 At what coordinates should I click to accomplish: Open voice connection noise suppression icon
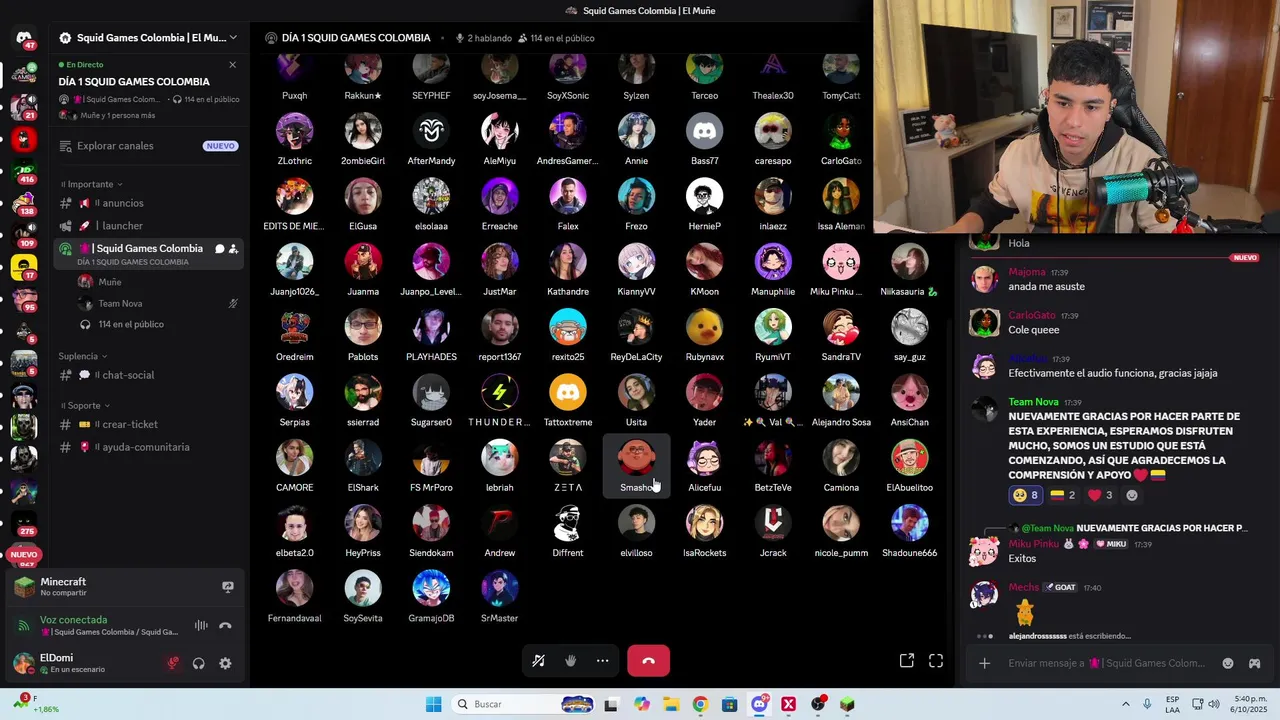coord(201,626)
